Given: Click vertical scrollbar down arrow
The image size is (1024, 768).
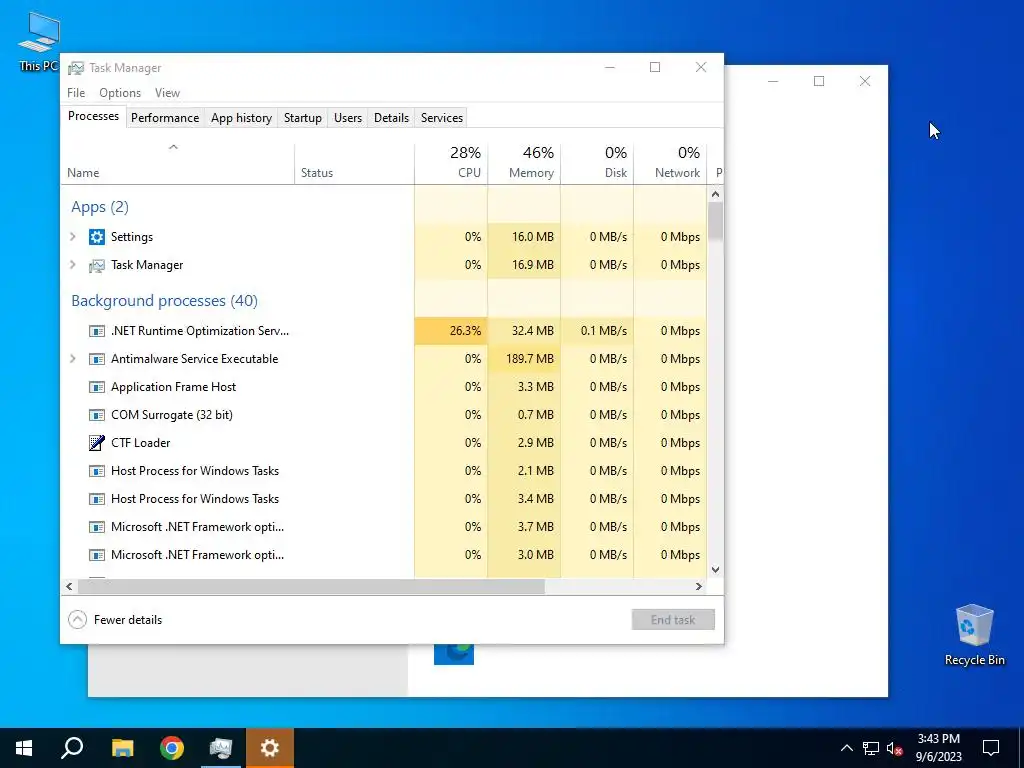Looking at the screenshot, I should coord(716,569).
